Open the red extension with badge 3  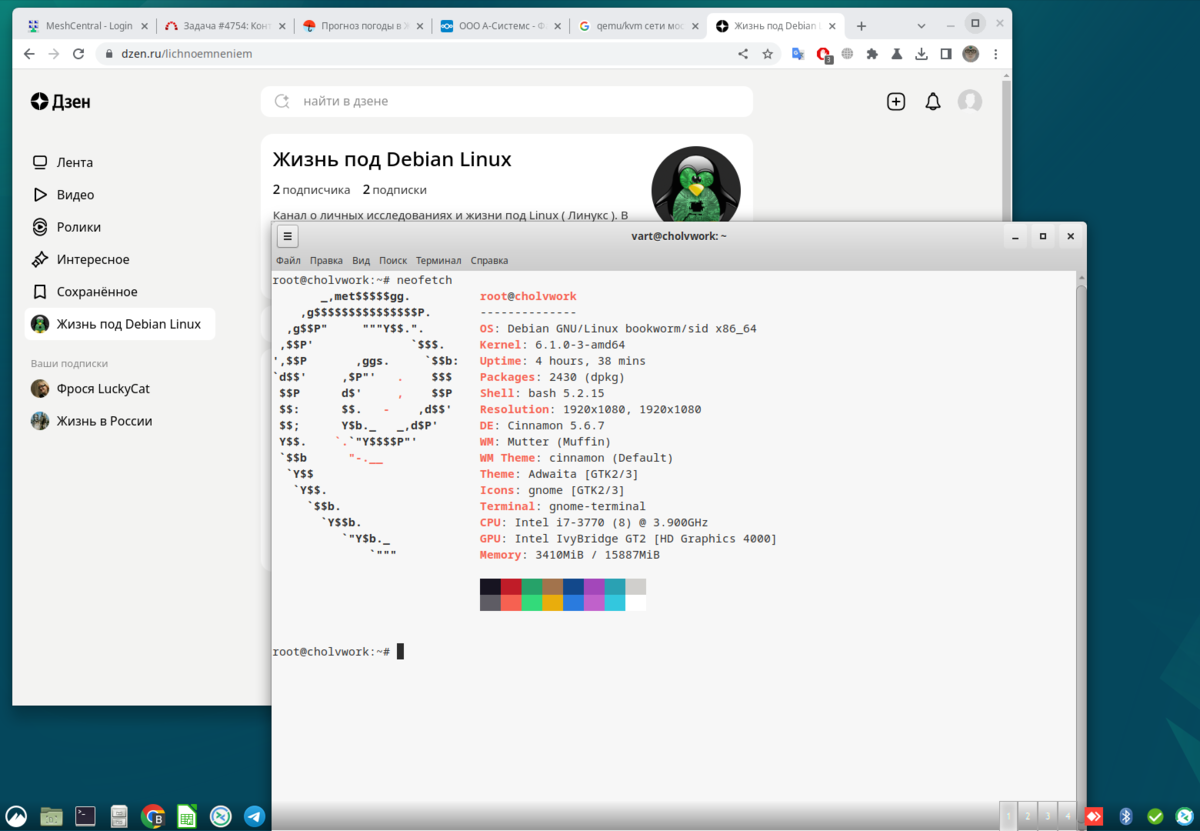tap(823, 54)
